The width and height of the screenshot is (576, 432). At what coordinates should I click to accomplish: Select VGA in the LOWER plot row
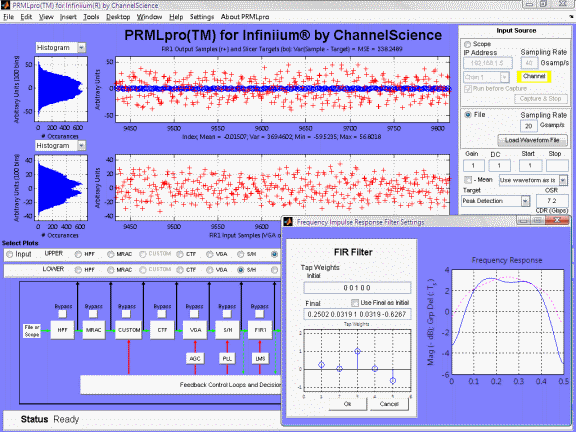coord(209,270)
